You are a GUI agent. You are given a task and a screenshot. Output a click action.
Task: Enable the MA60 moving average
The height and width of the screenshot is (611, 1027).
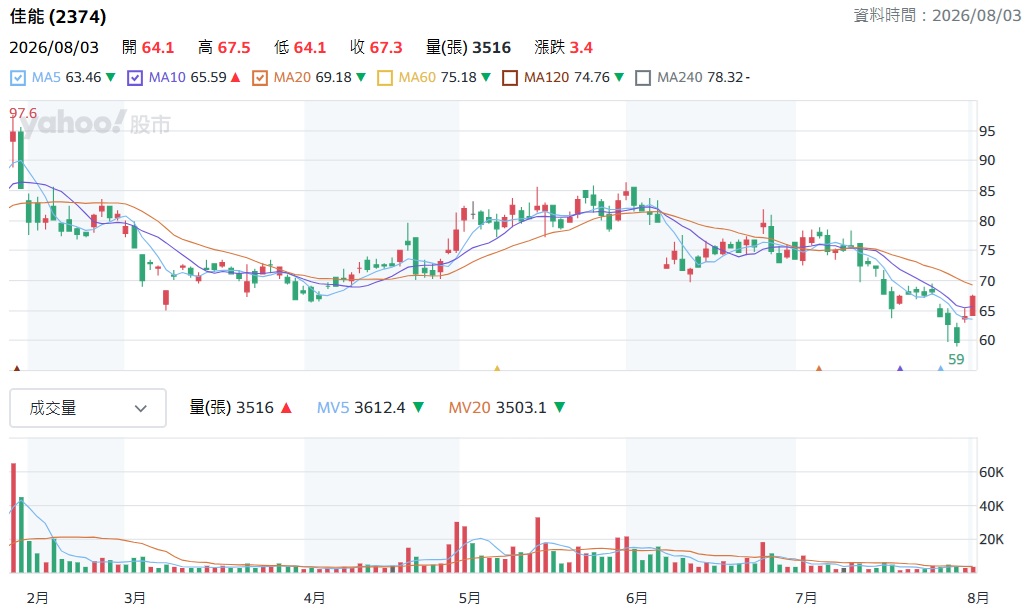[384, 78]
